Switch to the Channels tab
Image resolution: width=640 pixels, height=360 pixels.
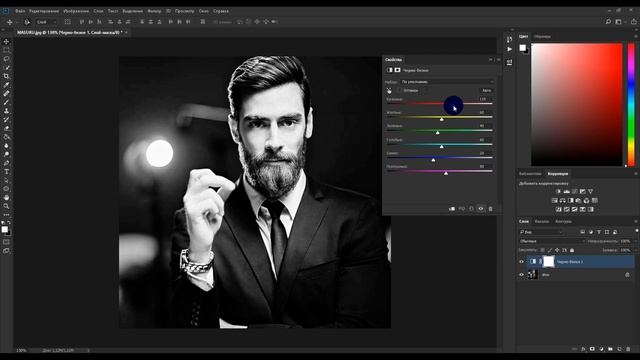[542, 222]
